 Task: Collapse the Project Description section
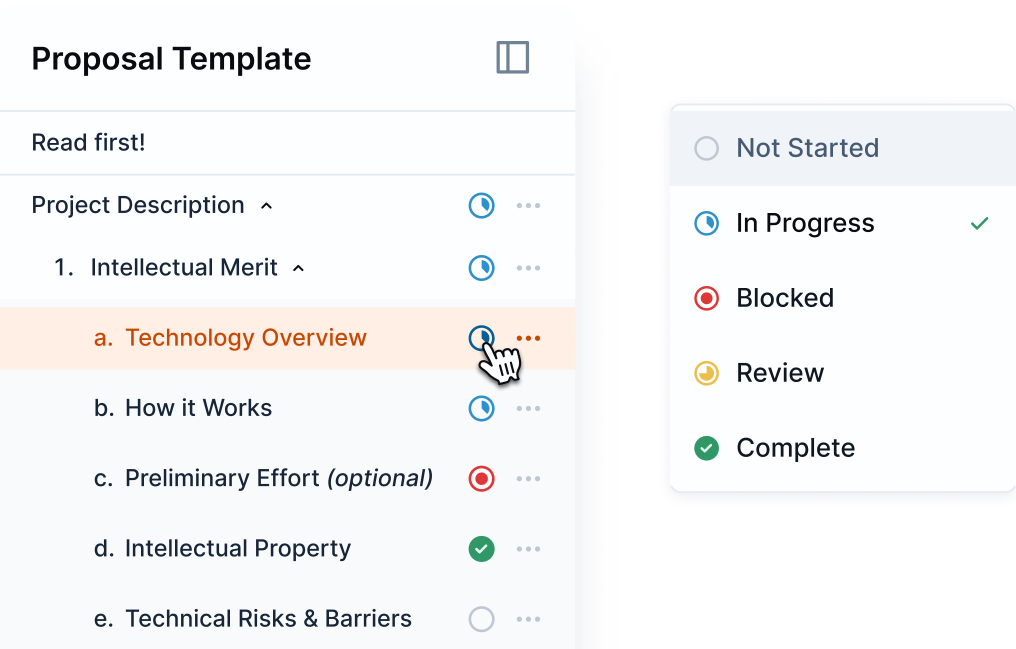coord(266,203)
